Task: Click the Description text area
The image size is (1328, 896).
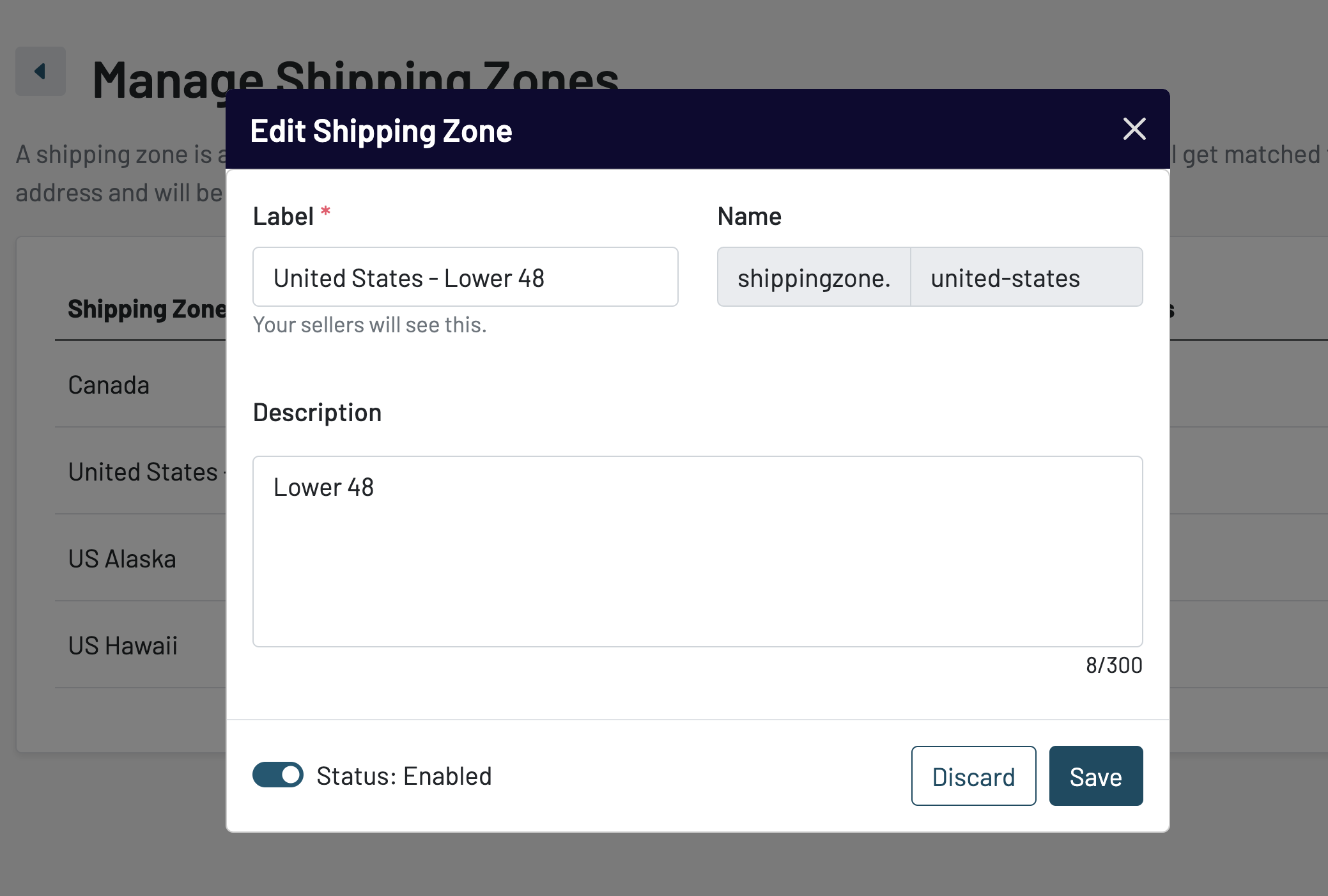Action: coord(697,551)
